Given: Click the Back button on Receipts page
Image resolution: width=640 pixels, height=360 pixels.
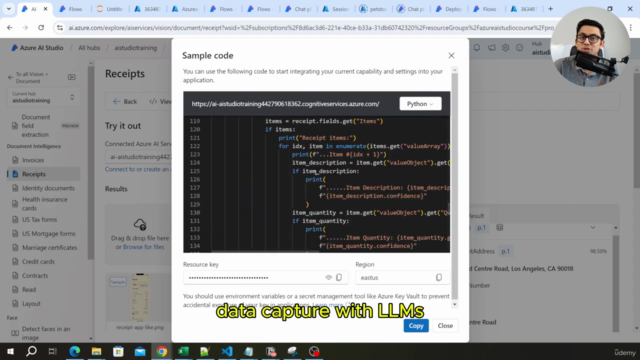Looking at the screenshot, I should click(x=125, y=101).
